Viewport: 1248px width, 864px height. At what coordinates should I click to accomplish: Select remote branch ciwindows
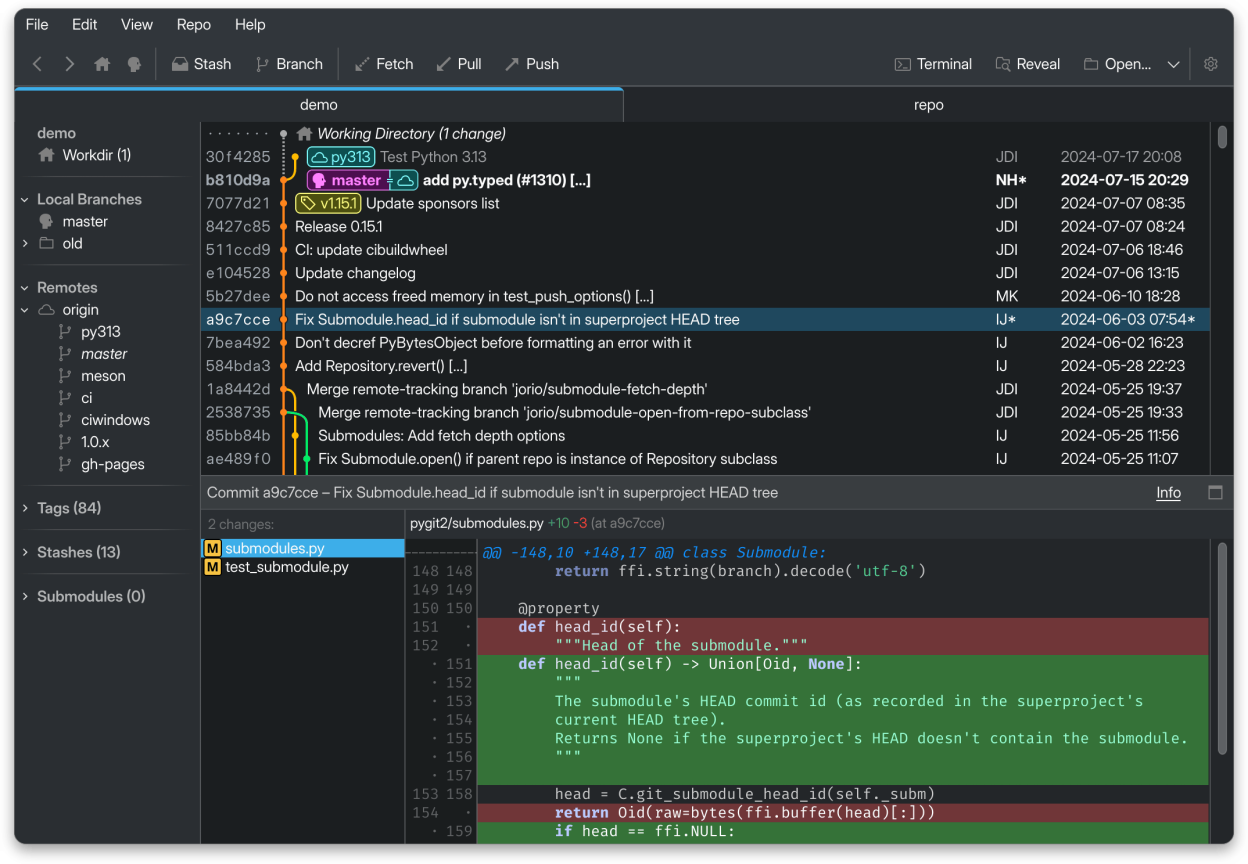[x=115, y=420]
